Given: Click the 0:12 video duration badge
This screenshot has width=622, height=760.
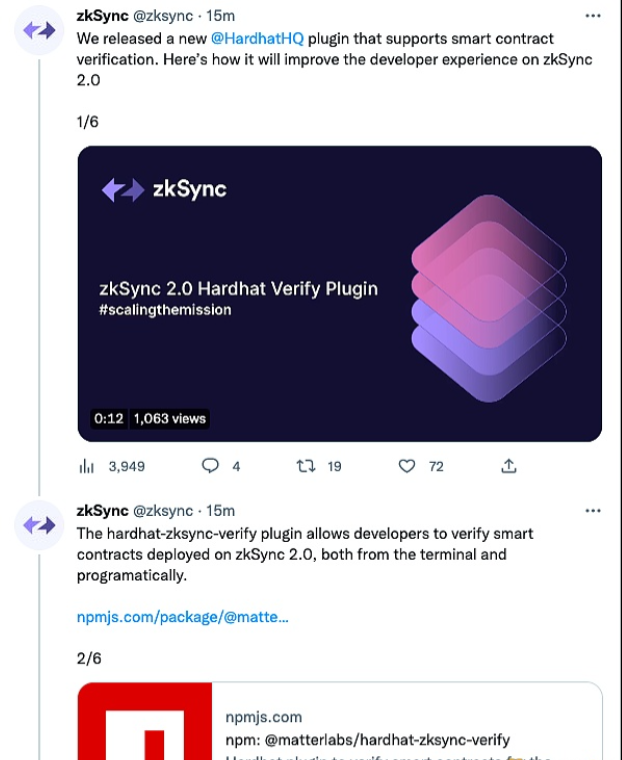Looking at the screenshot, I should coord(108,418).
